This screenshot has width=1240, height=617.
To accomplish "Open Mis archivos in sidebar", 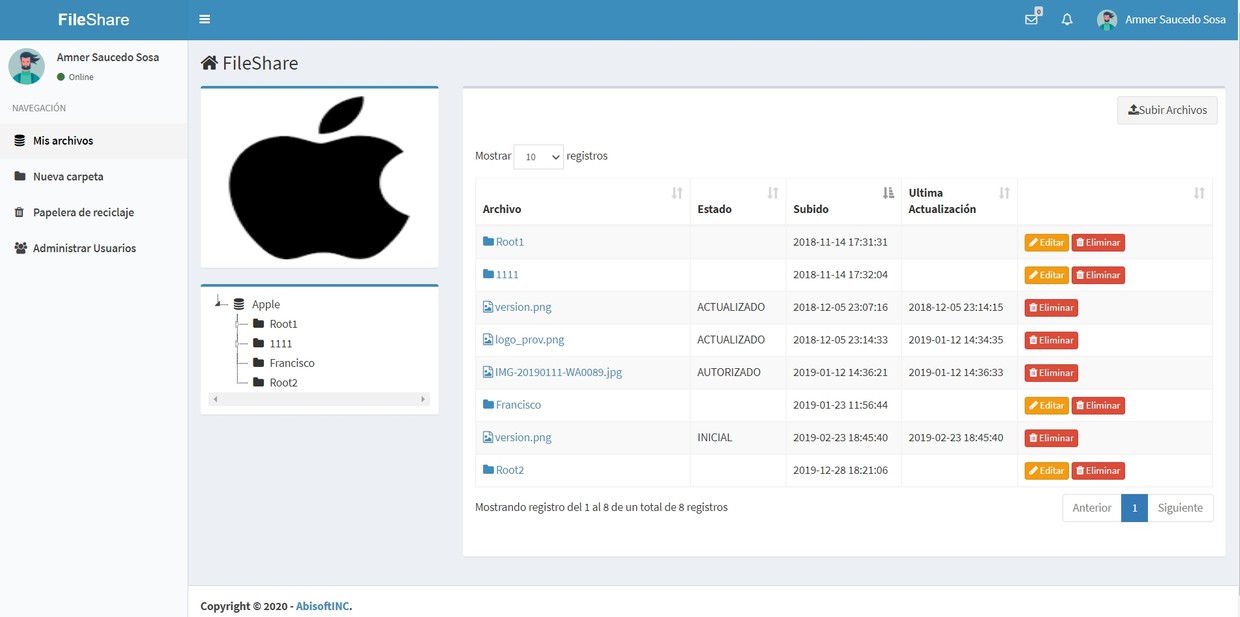I will coord(94,141).
